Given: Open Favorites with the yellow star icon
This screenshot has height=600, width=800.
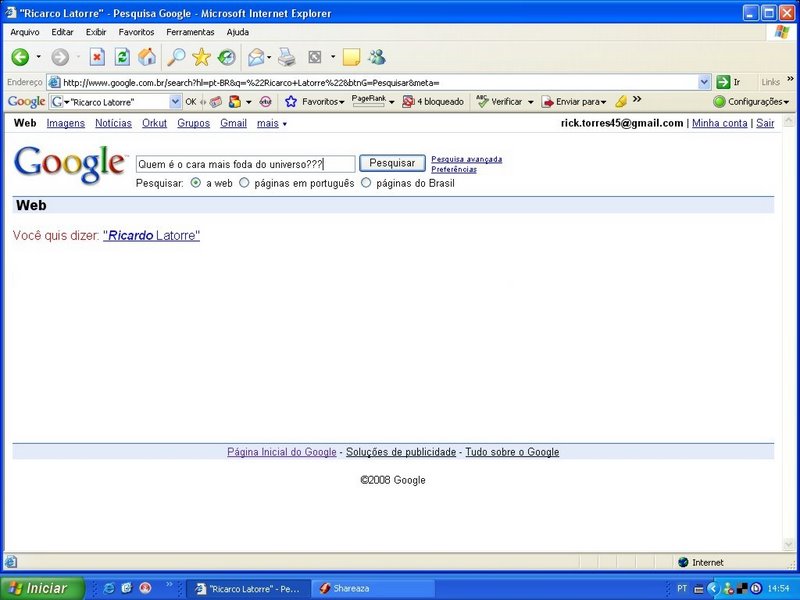Looking at the screenshot, I should point(202,57).
